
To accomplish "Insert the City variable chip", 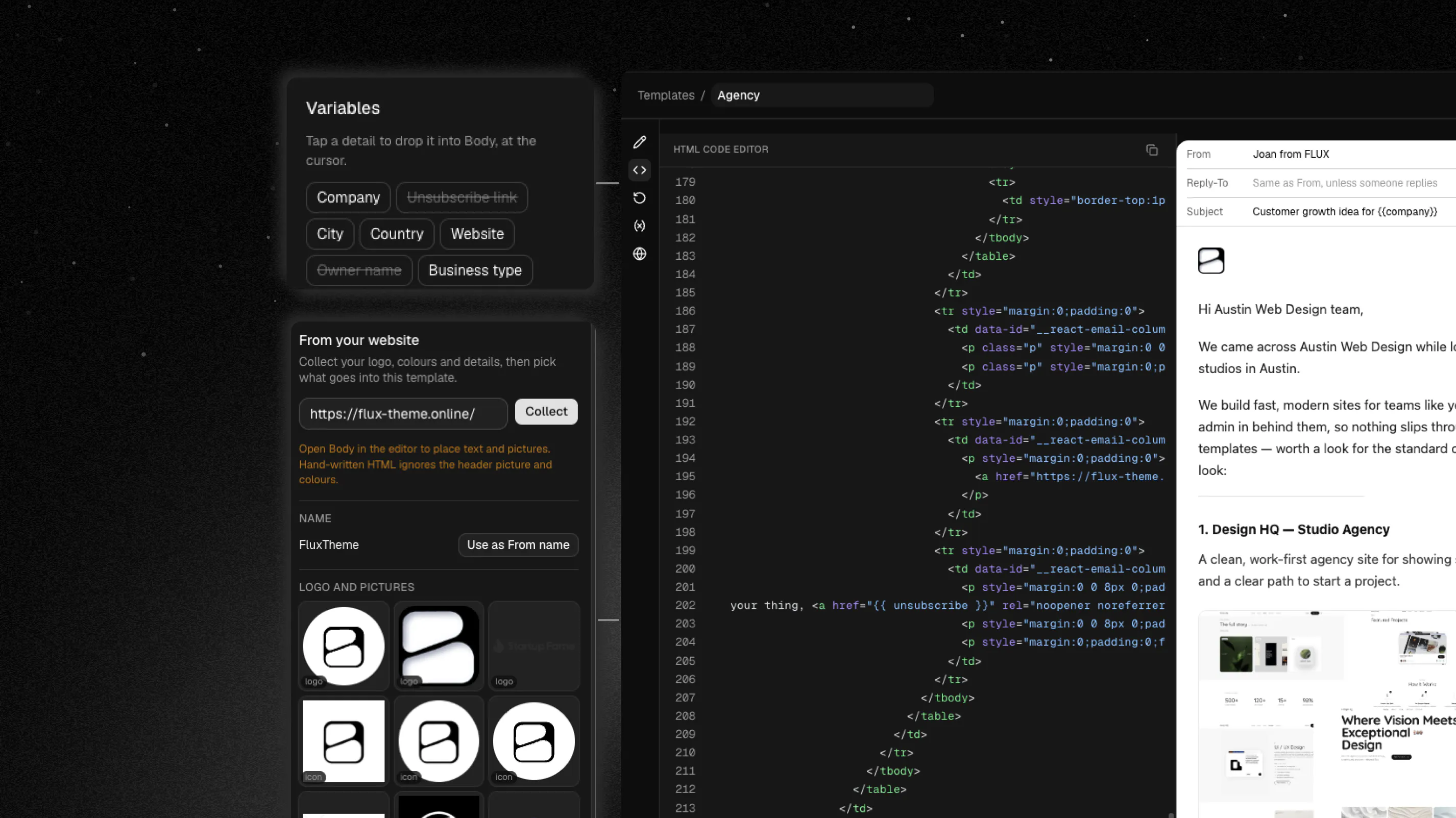I will tap(330, 234).
